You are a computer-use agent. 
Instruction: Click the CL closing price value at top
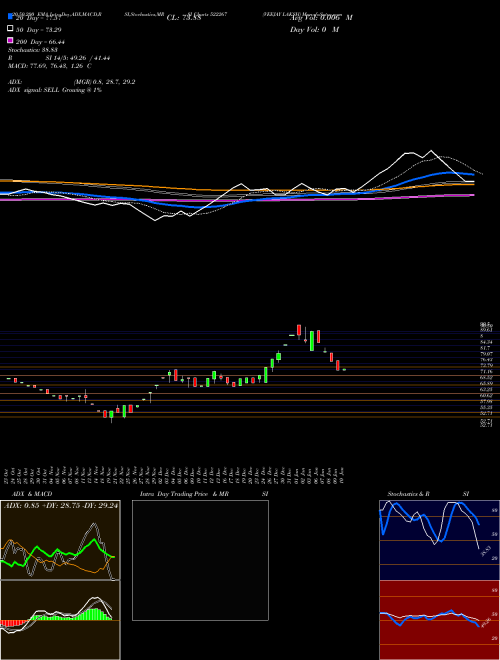[184, 18]
